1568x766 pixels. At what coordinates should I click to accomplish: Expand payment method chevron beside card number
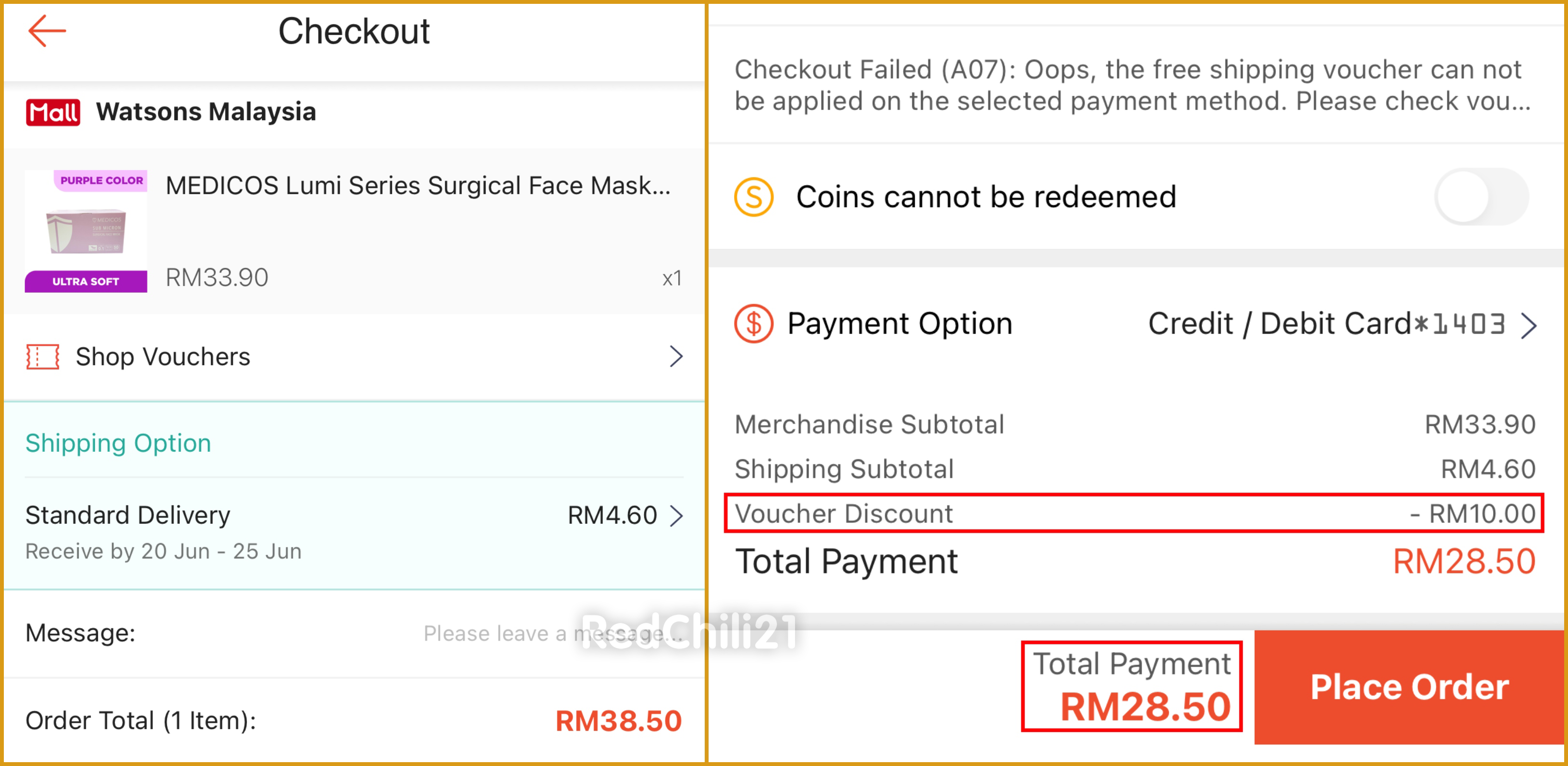tap(1529, 325)
